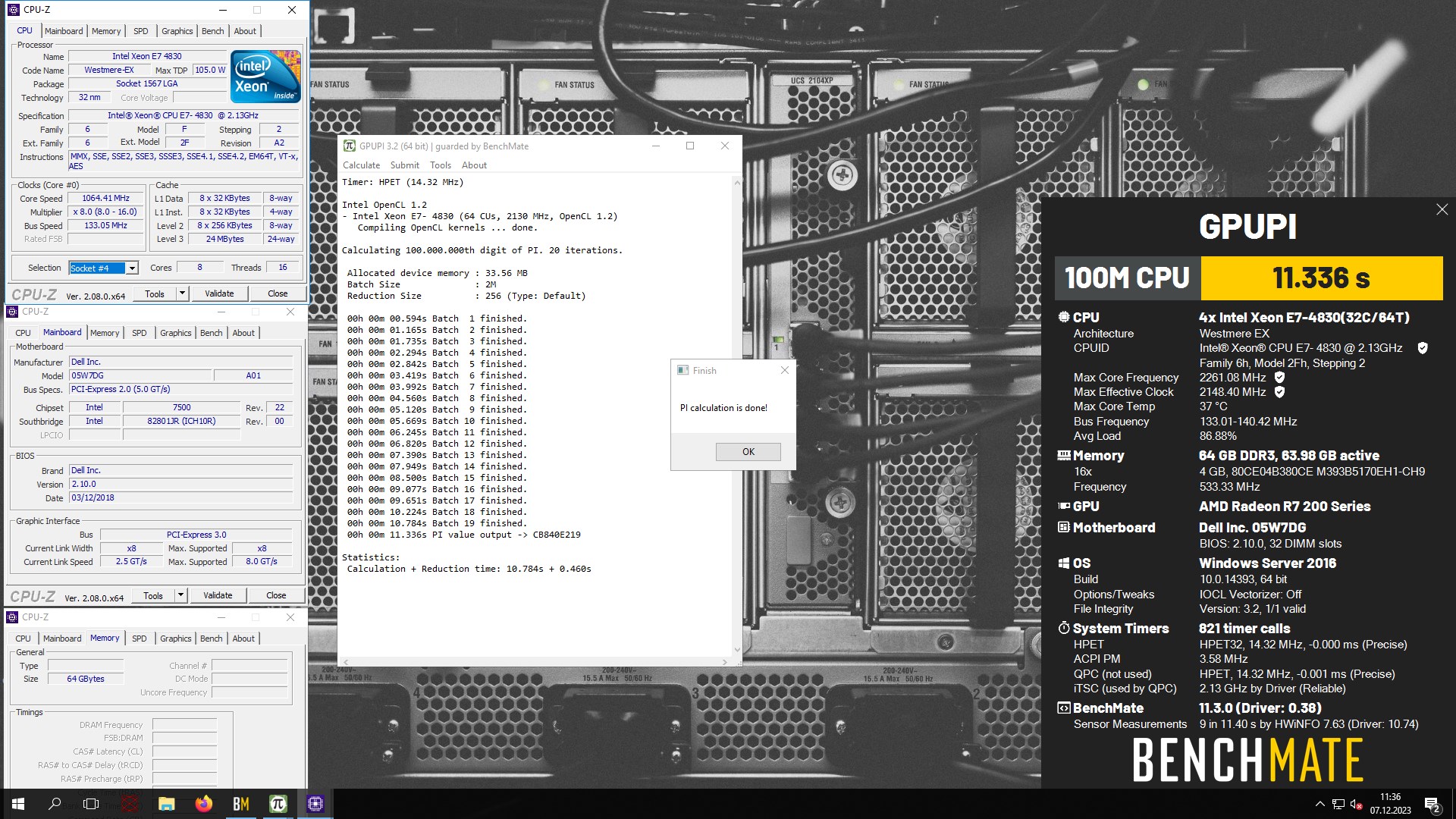Click GPUPI vertical scrollbar up arrow
This screenshot has width=1456, height=819.
[x=736, y=183]
